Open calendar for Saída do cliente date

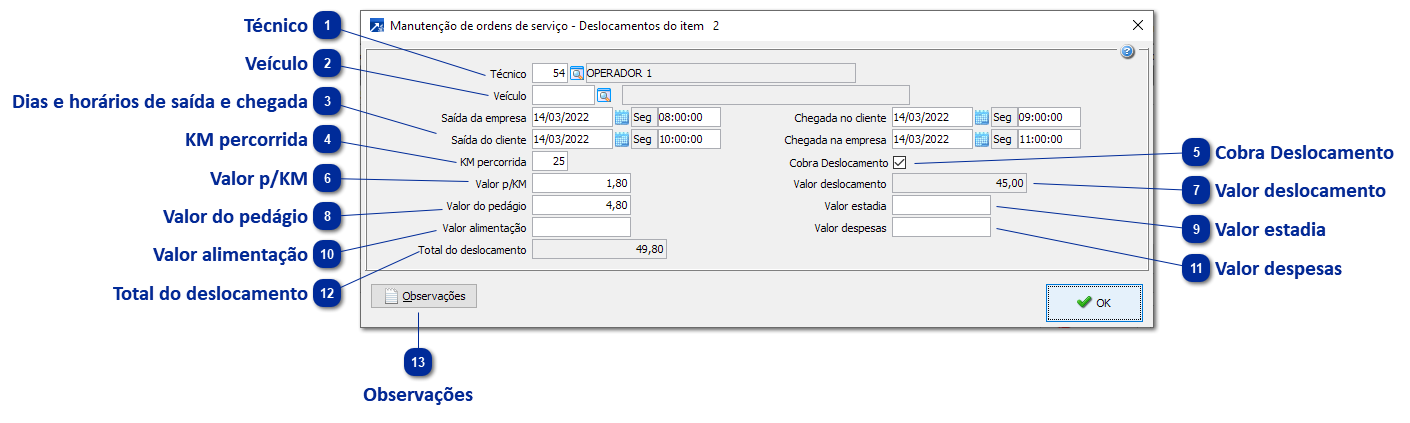coord(622,139)
